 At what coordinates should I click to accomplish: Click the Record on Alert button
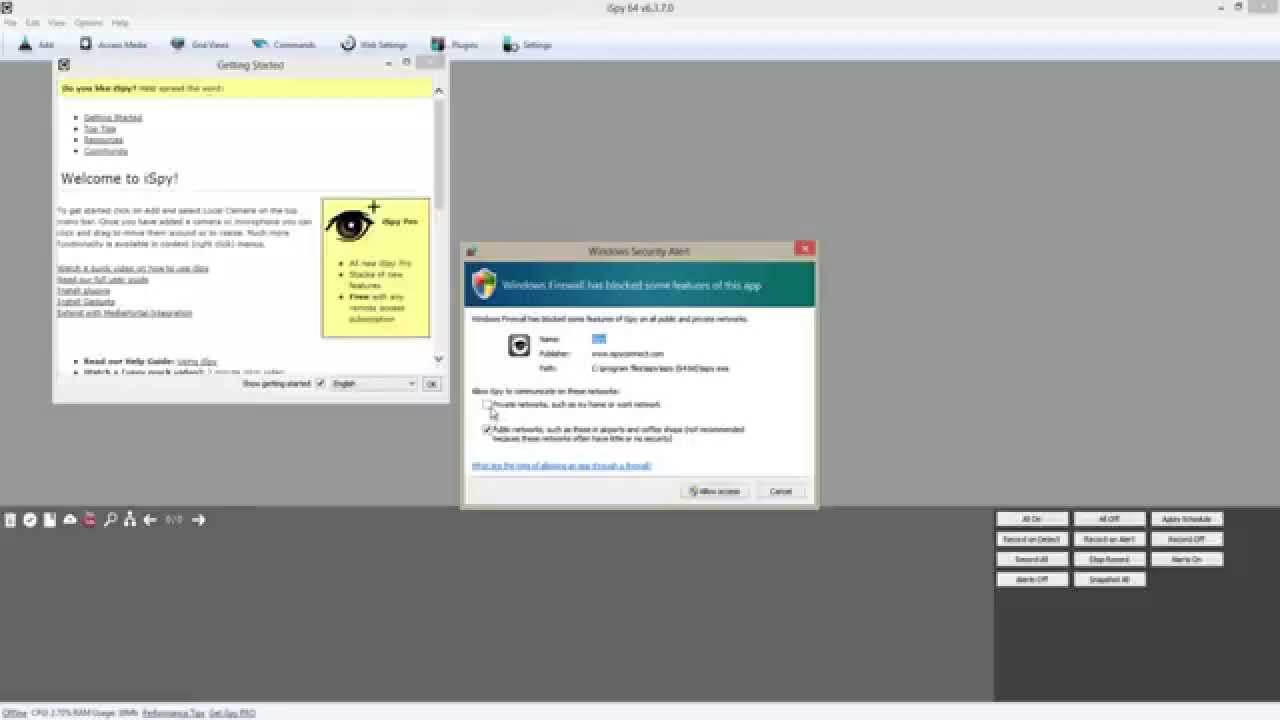[x=1109, y=540]
